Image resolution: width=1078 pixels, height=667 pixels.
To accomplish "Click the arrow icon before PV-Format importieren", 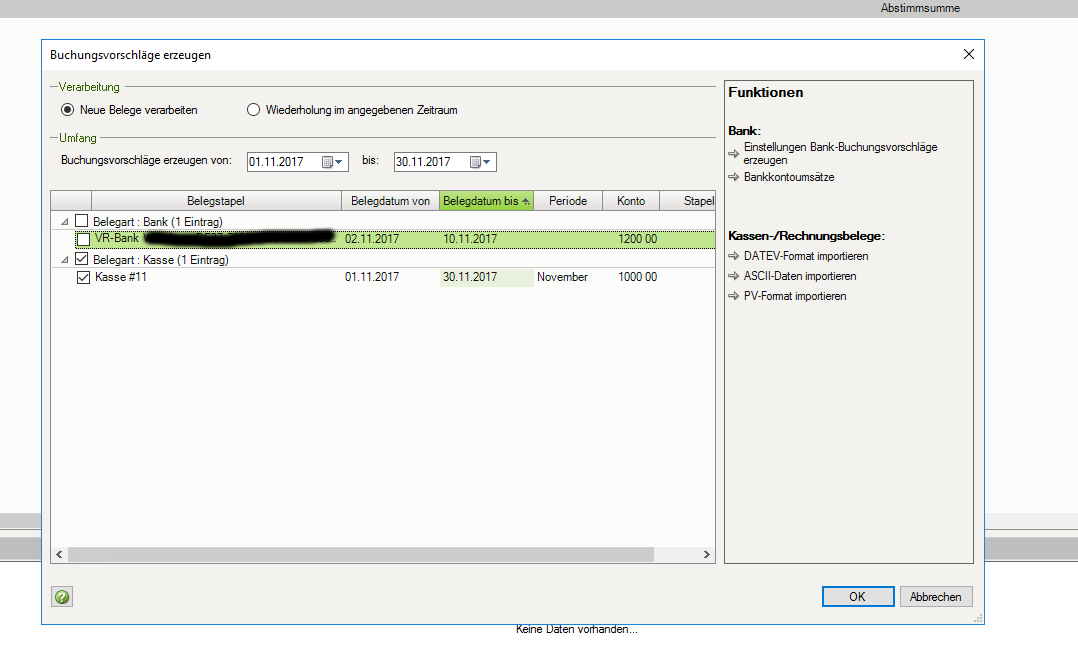I will tap(734, 296).
